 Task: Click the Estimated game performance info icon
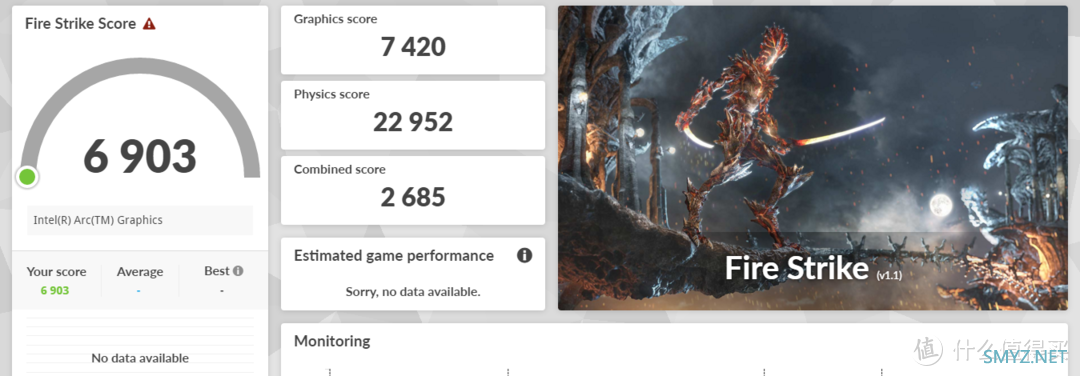pos(524,255)
